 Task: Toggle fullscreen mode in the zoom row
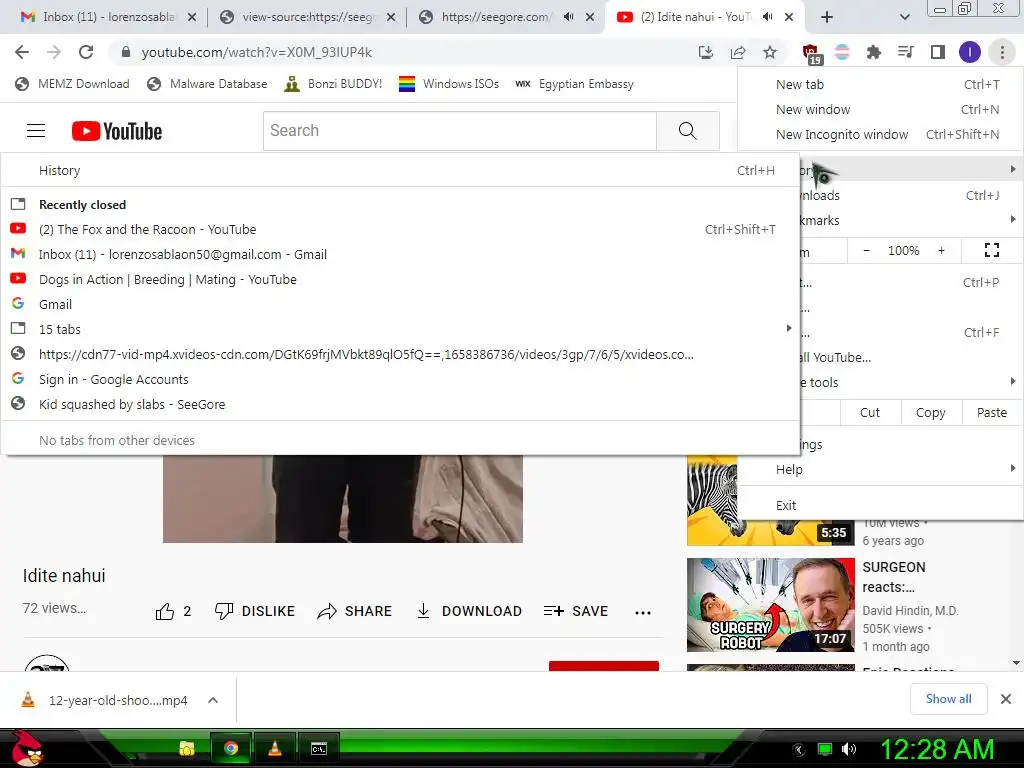pyautogui.click(x=991, y=250)
